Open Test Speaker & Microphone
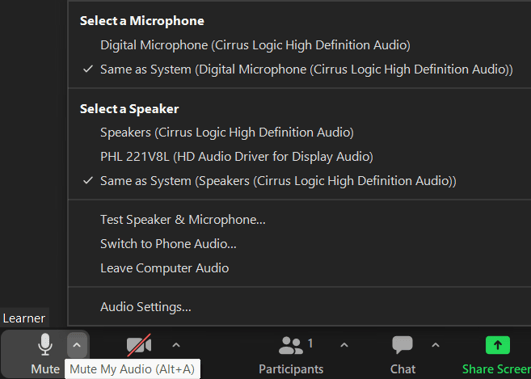531x379 pixels. (183, 220)
